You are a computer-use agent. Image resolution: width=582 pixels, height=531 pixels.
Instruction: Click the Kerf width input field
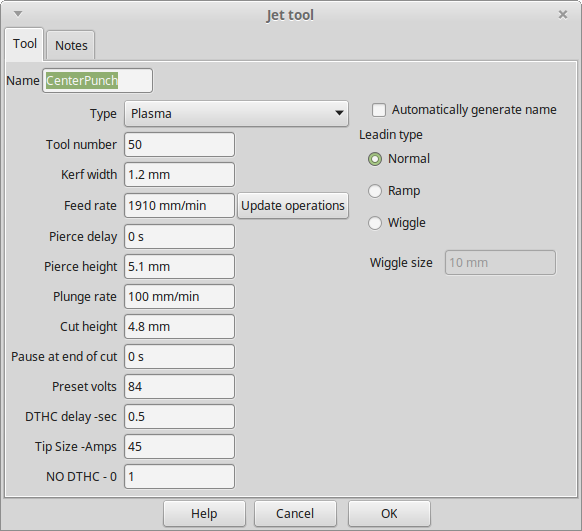pyautogui.click(x=179, y=175)
